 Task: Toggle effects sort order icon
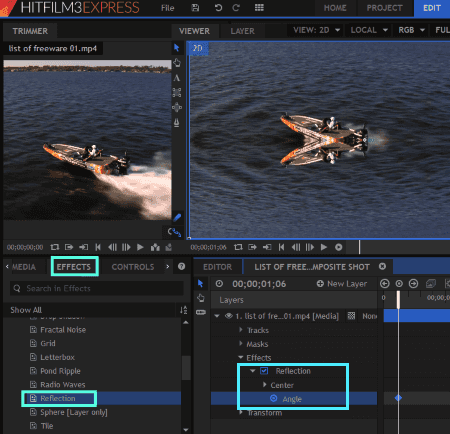point(183,310)
